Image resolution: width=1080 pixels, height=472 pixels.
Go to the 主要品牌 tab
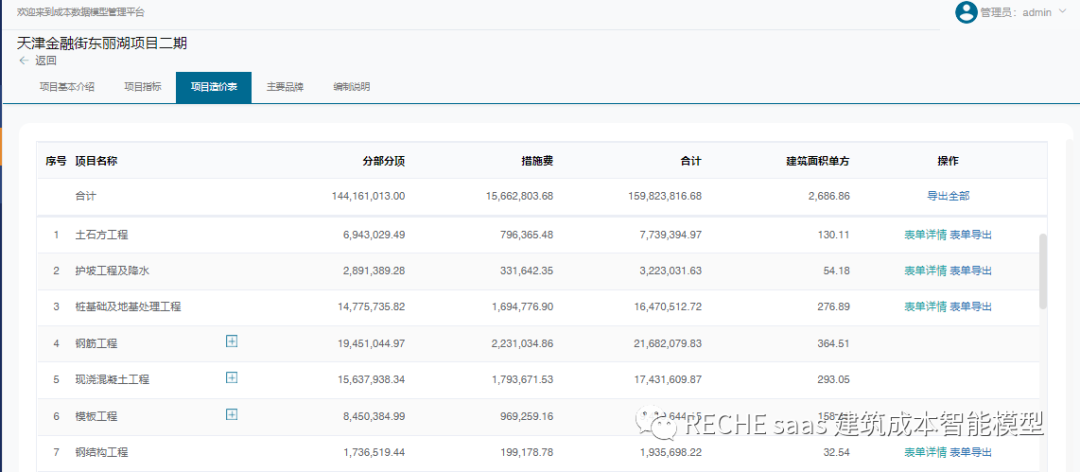tap(285, 87)
